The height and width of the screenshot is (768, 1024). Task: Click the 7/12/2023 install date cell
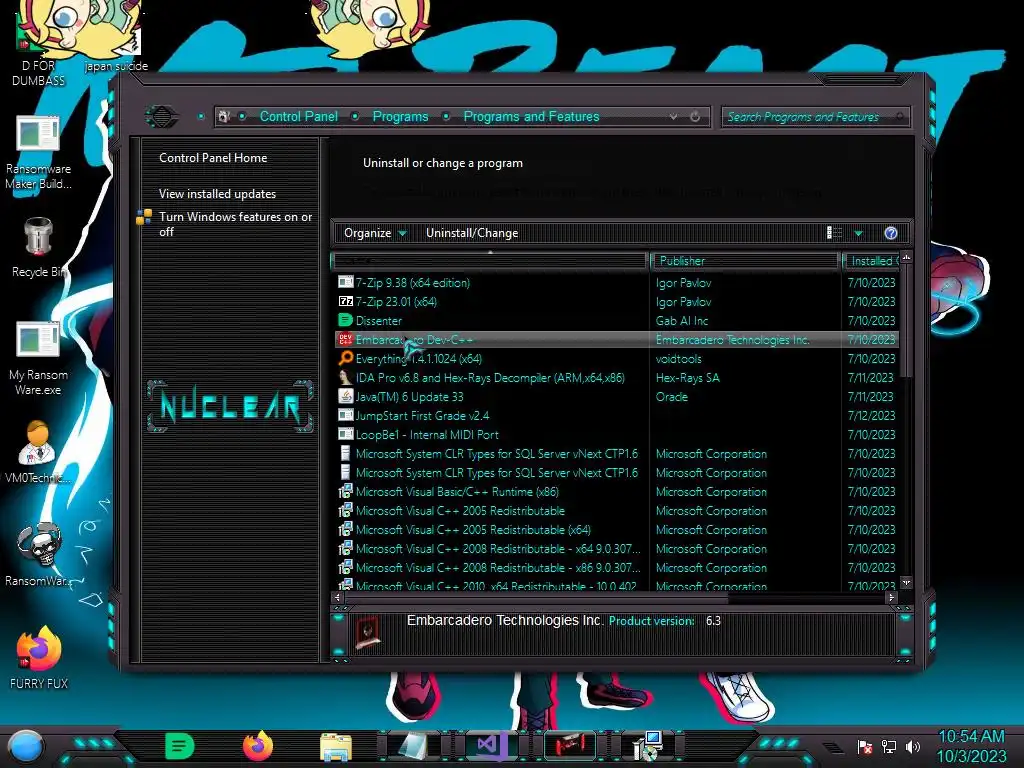point(871,415)
